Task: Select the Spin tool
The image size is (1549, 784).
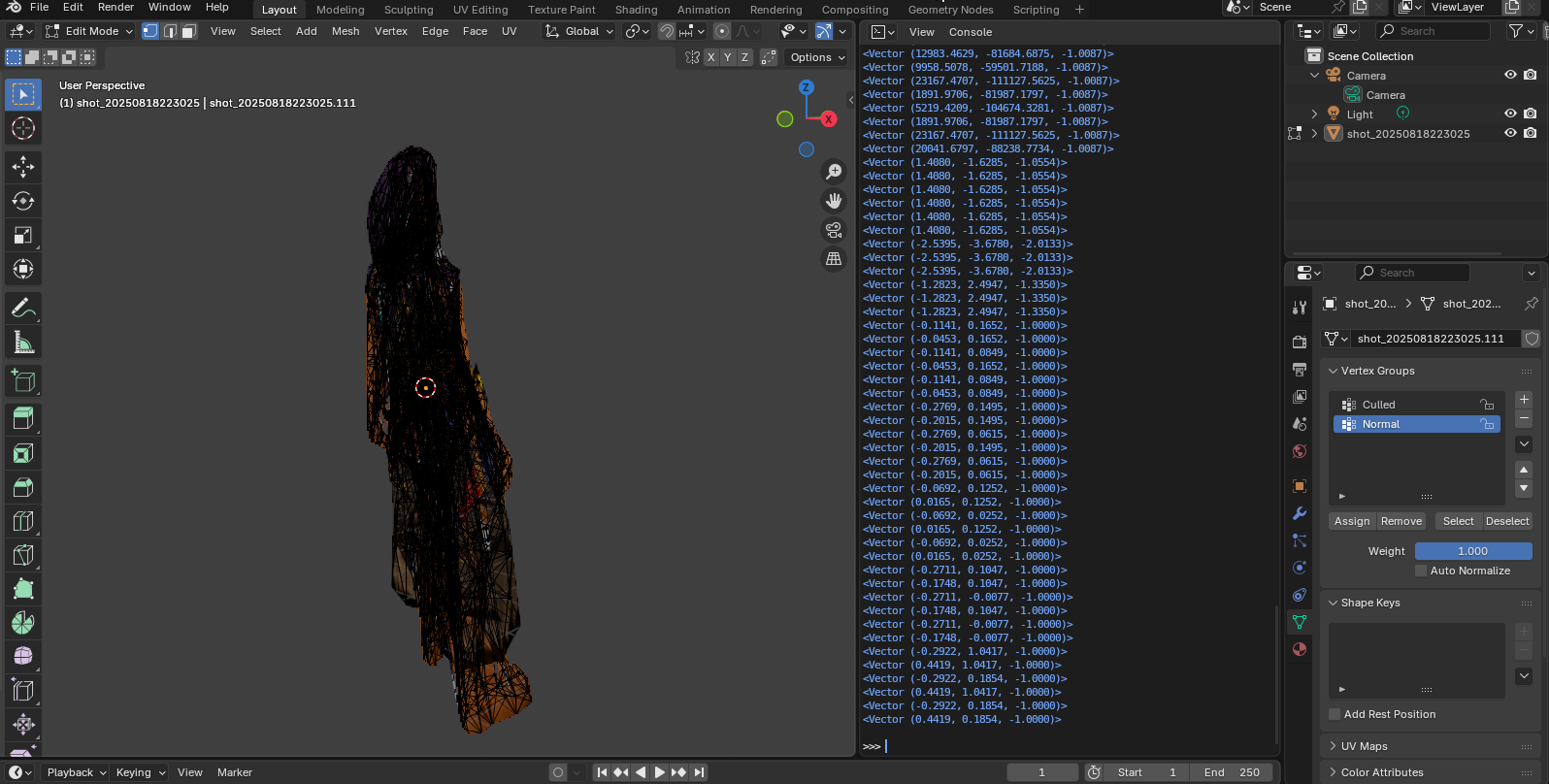Action: pos(23,623)
